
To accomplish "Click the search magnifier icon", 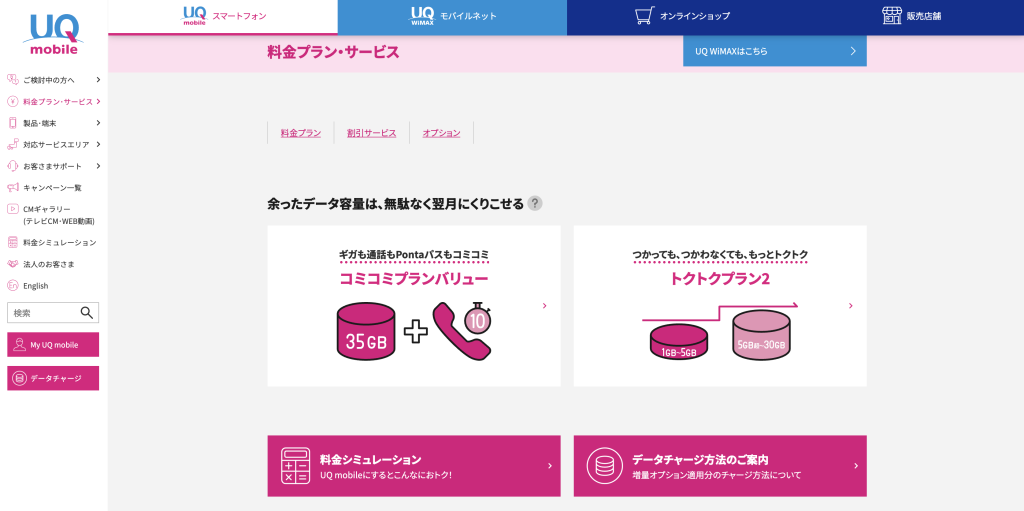I will pyautogui.click(x=87, y=312).
